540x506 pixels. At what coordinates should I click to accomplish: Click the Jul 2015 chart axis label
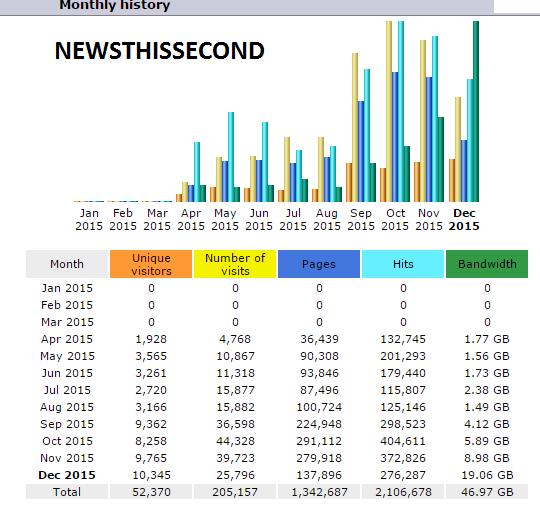point(293,220)
